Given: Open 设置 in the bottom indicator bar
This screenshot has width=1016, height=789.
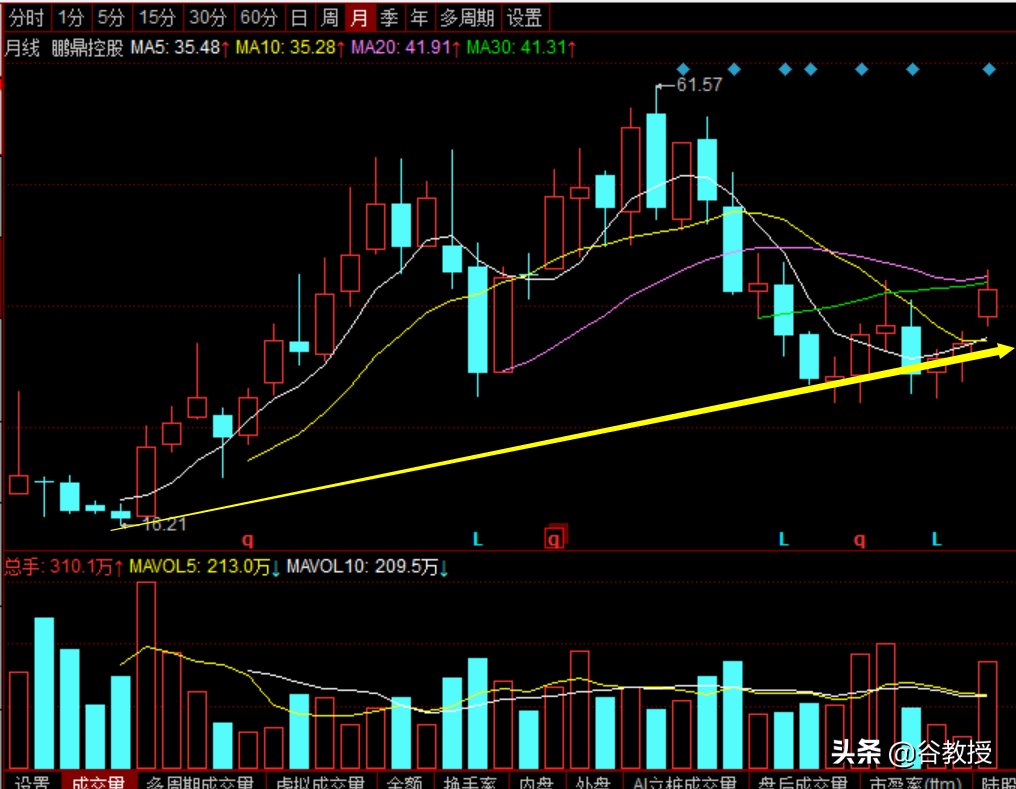Looking at the screenshot, I should [32, 781].
